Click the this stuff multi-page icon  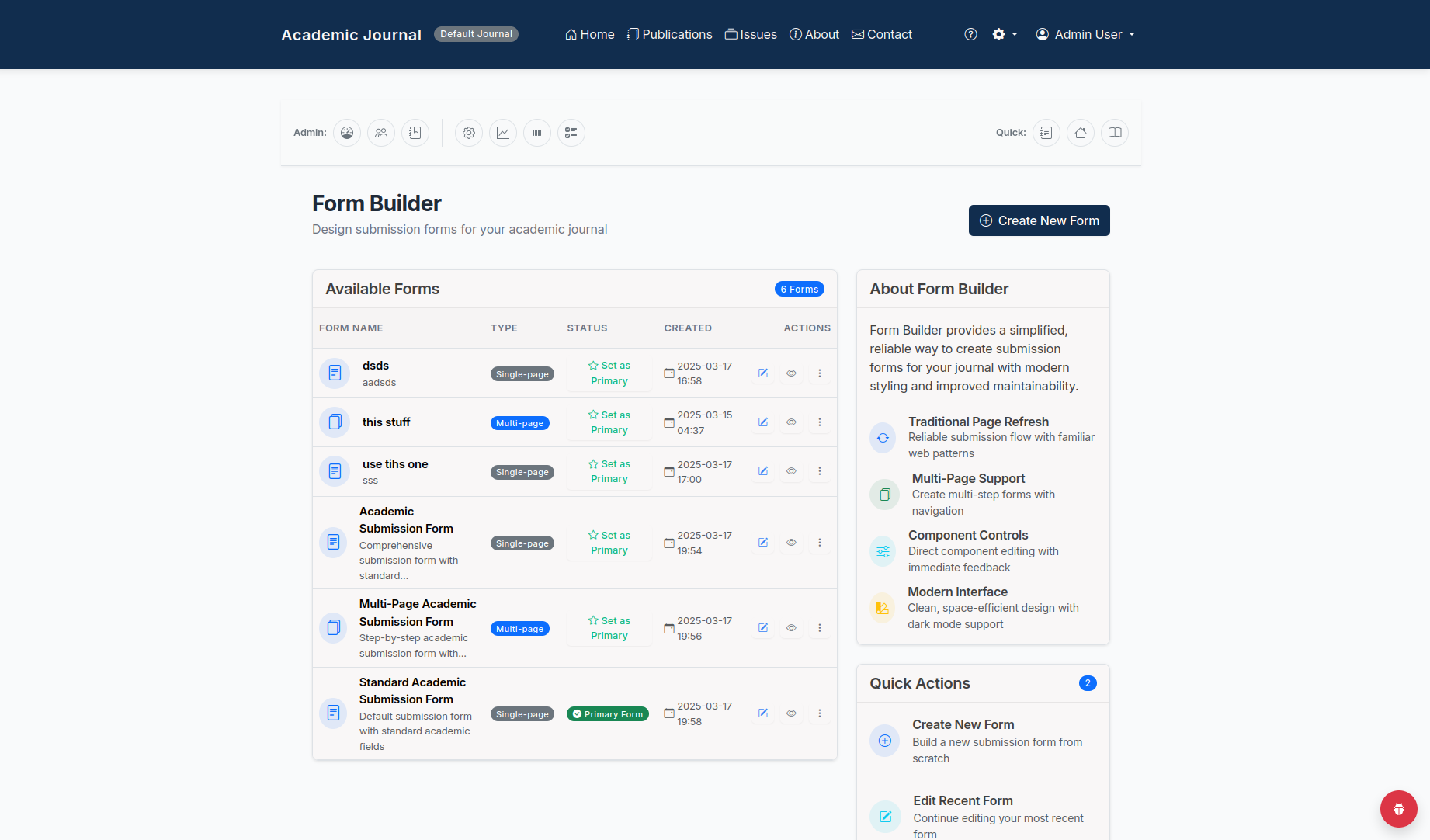(335, 422)
